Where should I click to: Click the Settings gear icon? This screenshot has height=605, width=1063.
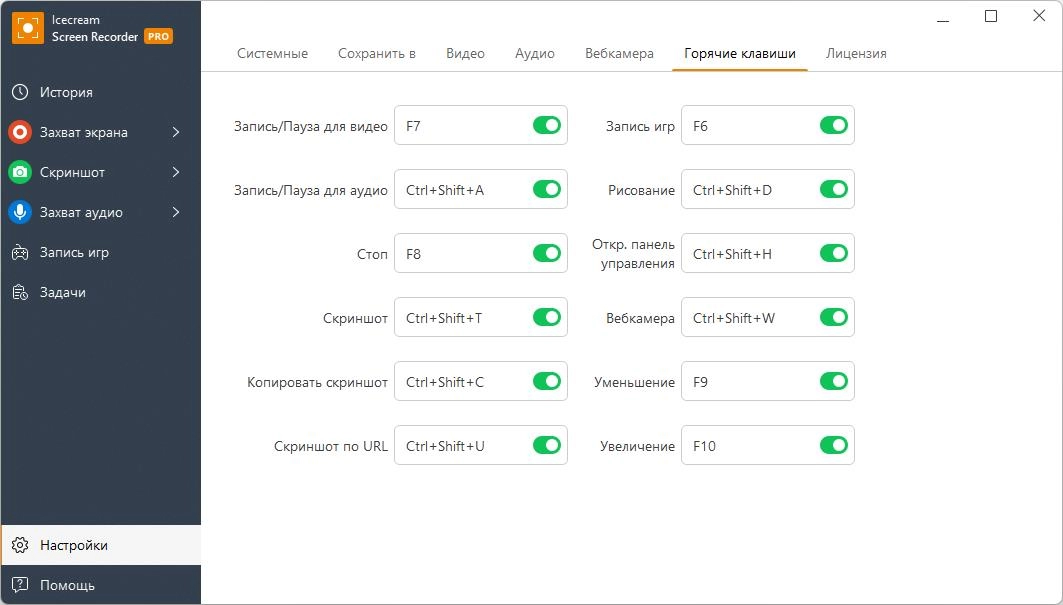tap(20, 545)
